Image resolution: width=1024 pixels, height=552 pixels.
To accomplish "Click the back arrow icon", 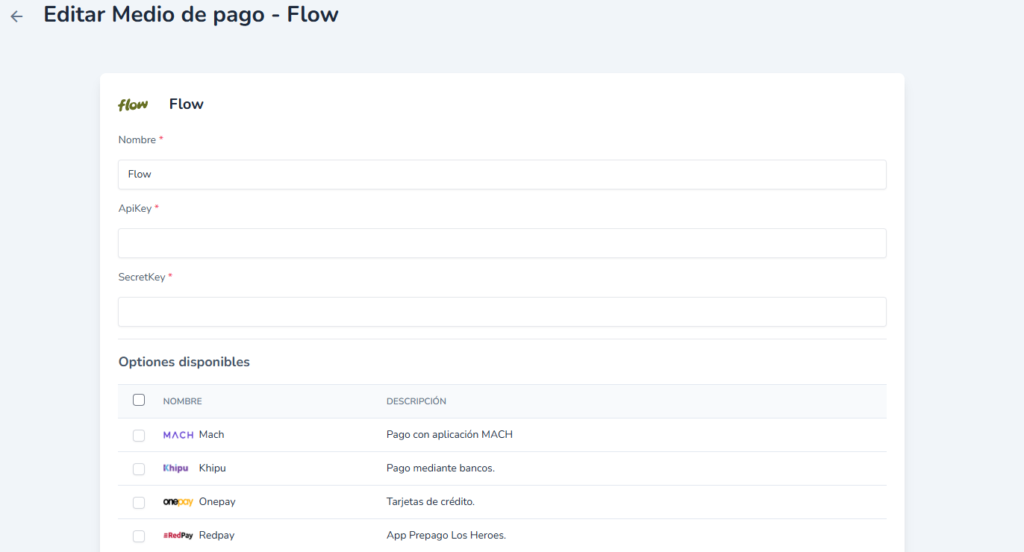I will pos(16,17).
